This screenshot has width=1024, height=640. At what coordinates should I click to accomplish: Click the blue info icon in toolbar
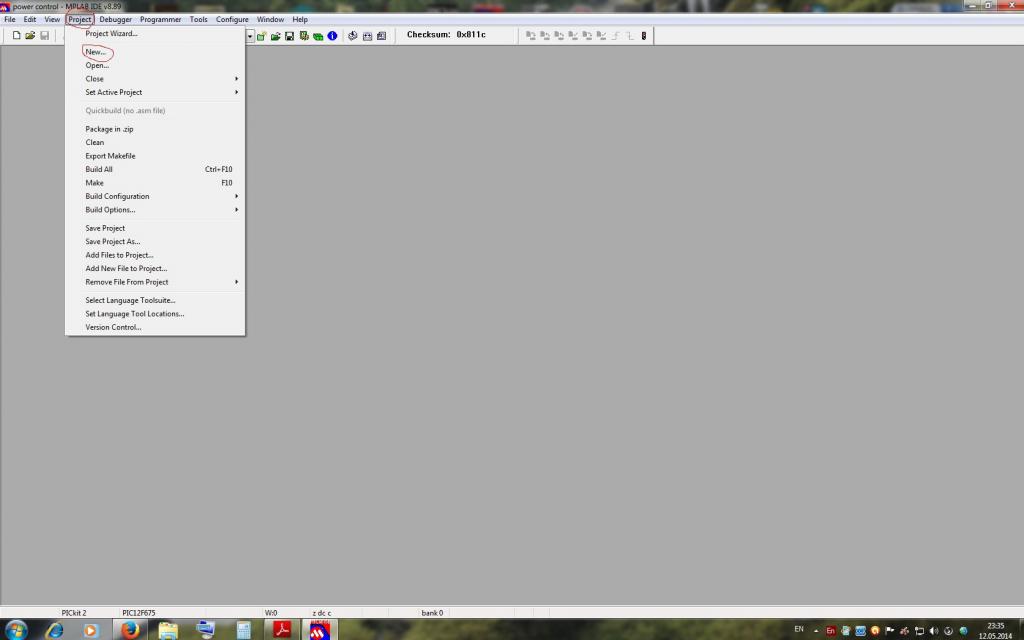click(x=332, y=36)
